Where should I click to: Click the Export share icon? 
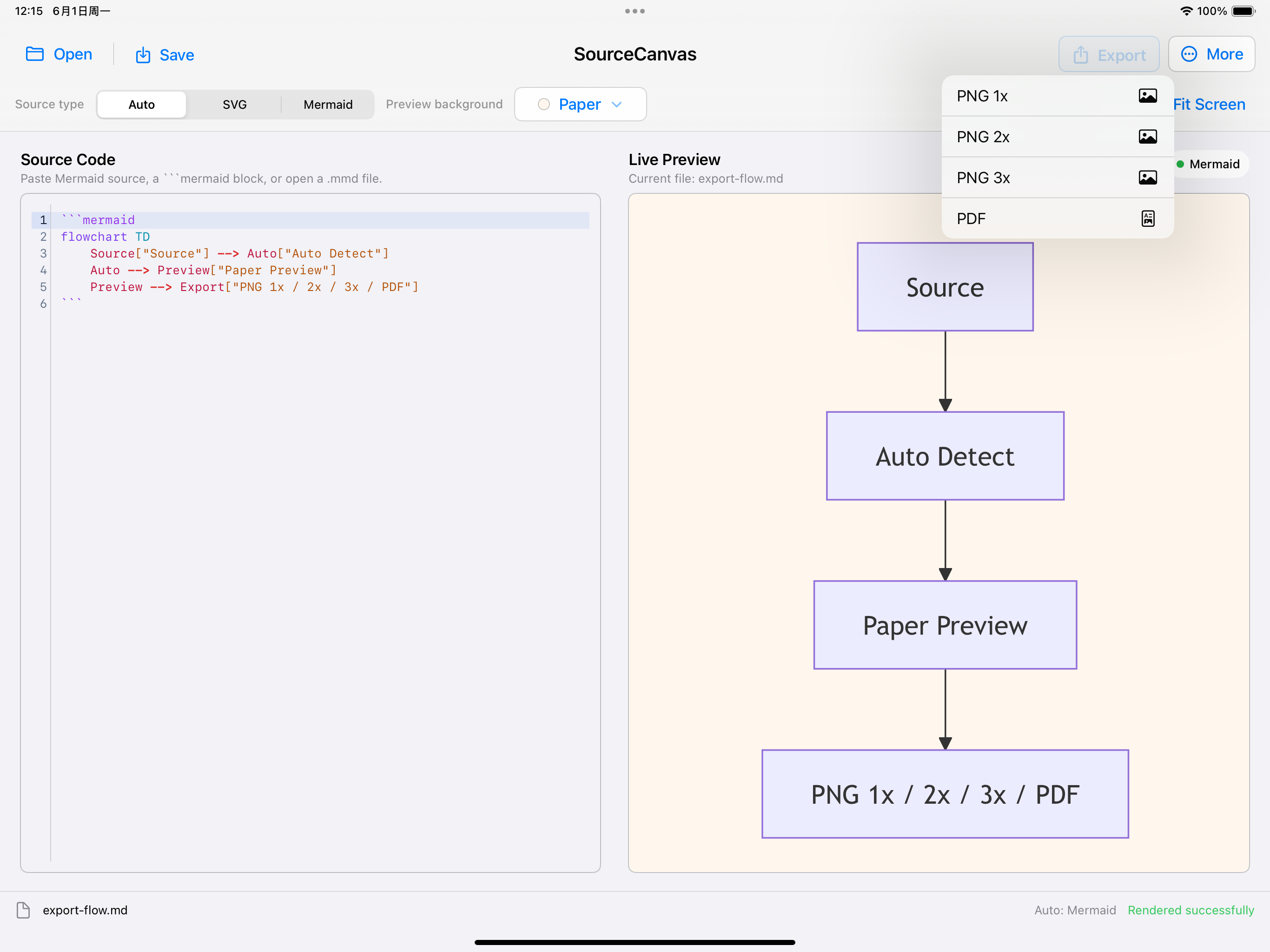tap(1080, 54)
